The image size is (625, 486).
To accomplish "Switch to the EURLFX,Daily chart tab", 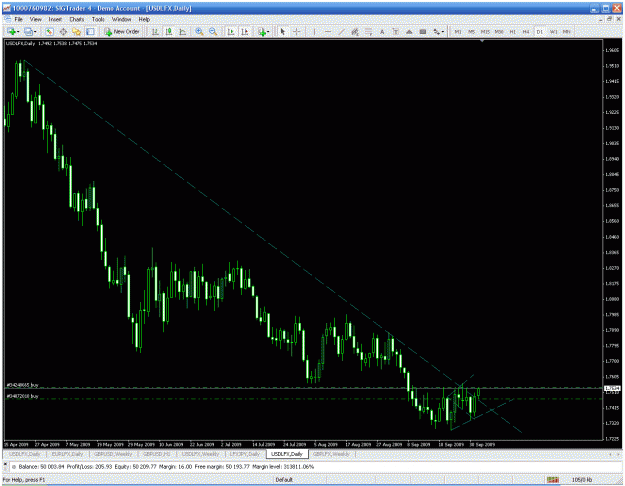I will (68, 454).
